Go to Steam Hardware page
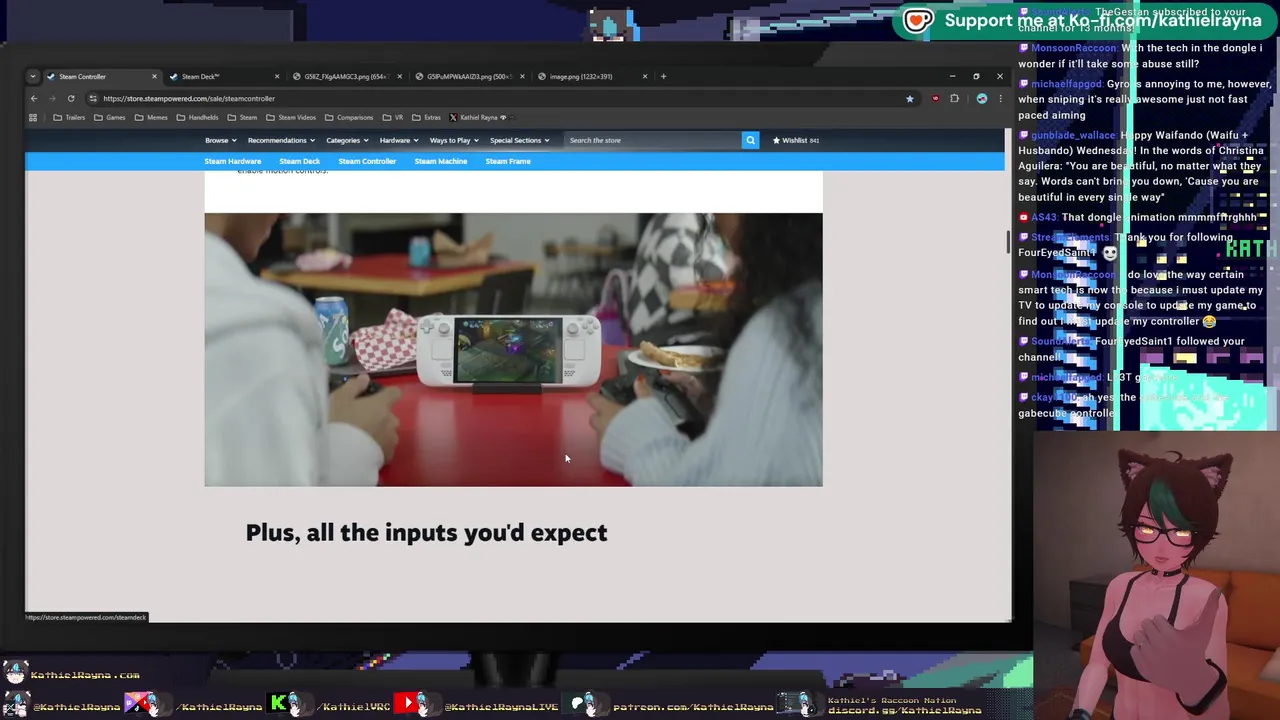 [x=232, y=161]
